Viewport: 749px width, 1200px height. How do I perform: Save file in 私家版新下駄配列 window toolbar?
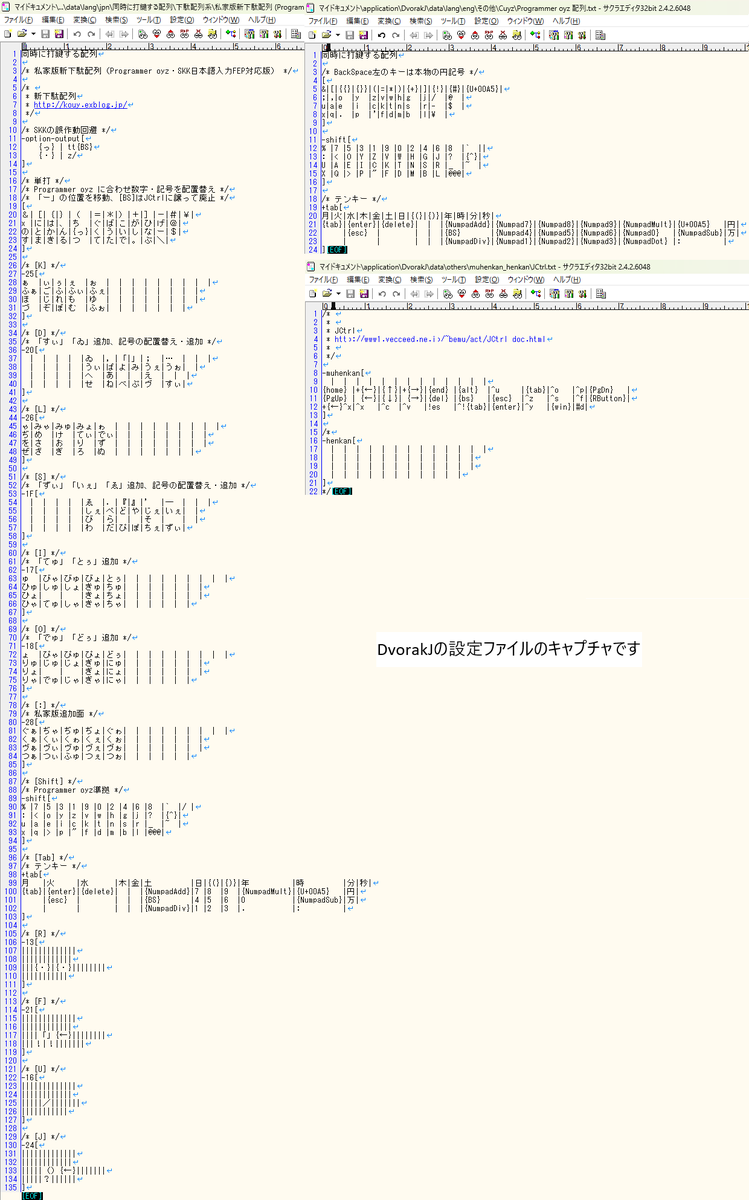(45, 34)
